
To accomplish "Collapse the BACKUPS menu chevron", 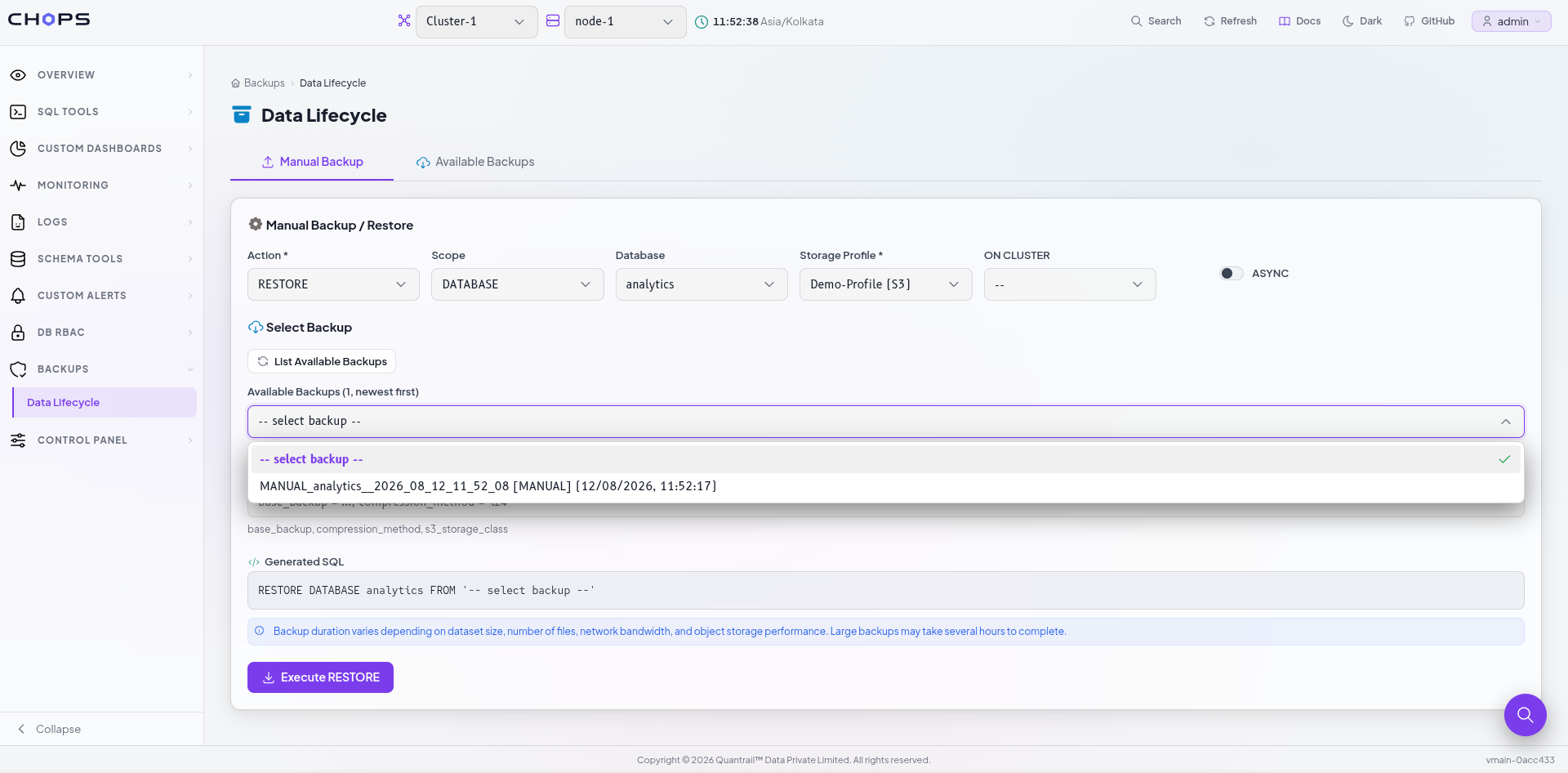I will click(190, 369).
